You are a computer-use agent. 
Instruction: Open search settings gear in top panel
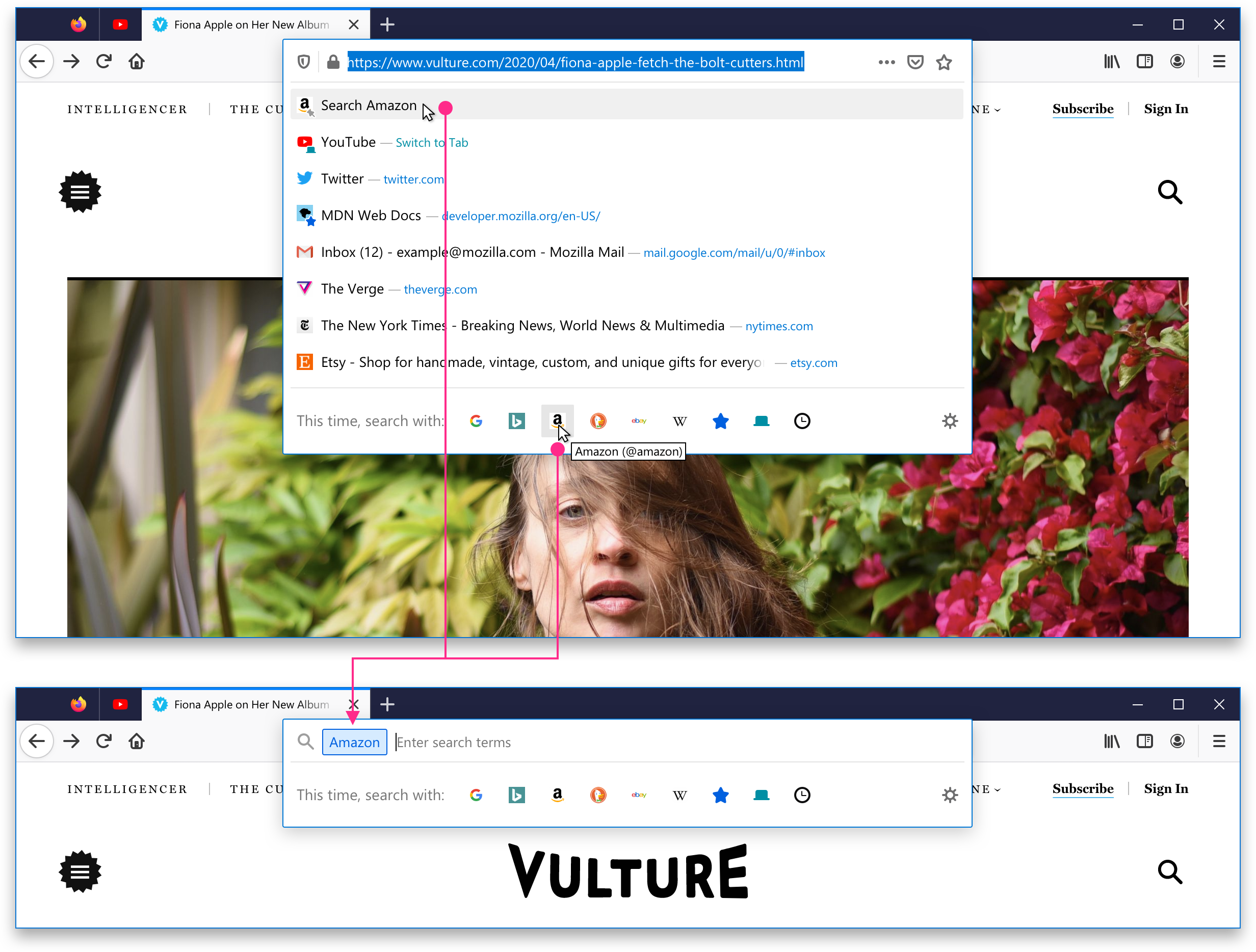click(950, 421)
